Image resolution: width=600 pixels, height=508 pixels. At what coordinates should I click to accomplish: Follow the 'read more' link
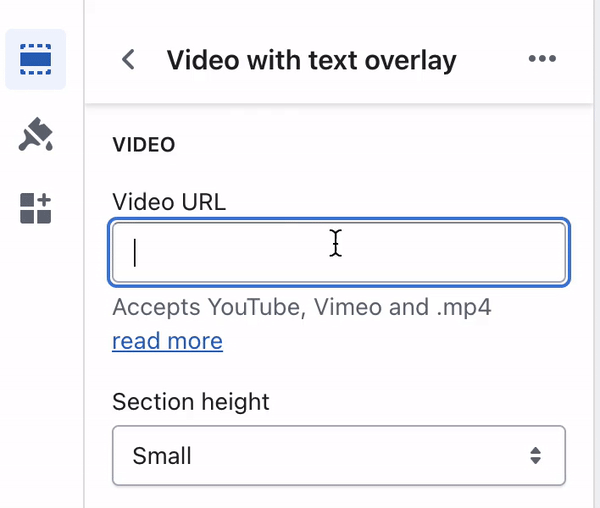point(168,341)
